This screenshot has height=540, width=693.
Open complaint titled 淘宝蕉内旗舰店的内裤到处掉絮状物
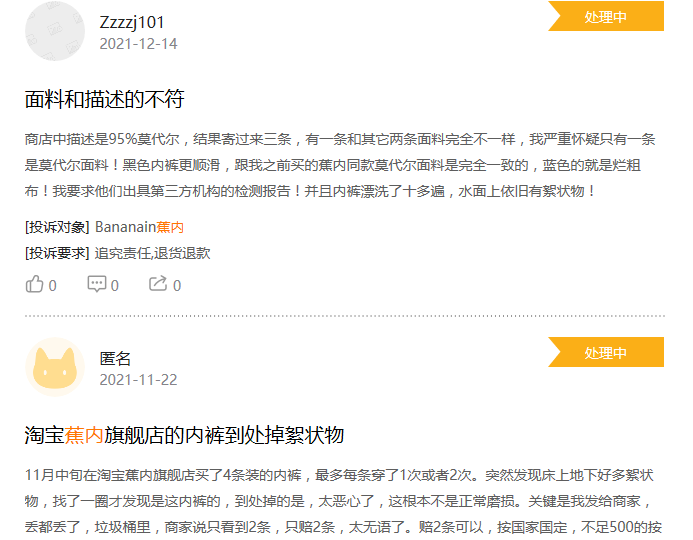184,435
